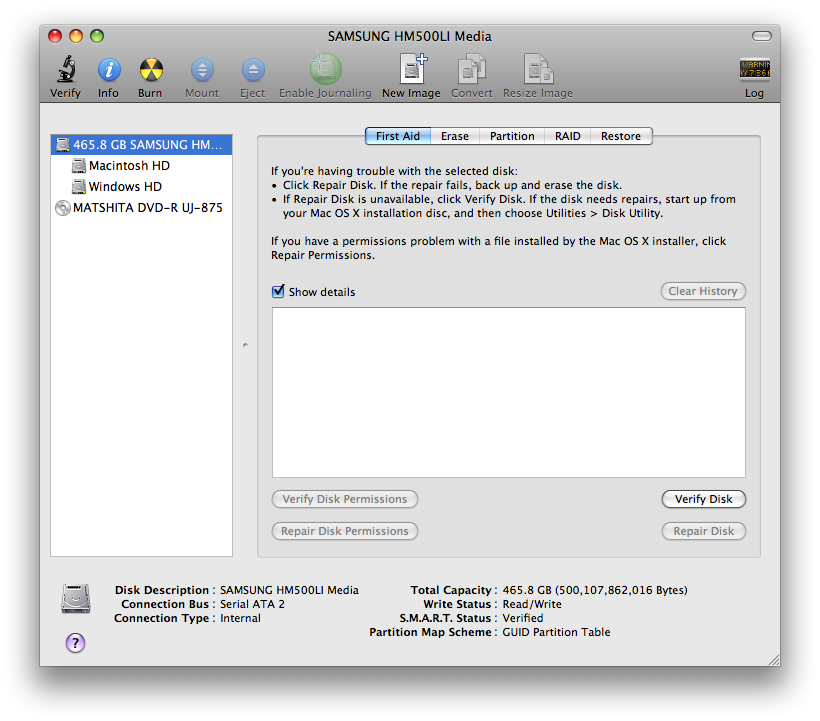Screen dimensions: 820x721
Task: Click the toolbar toggle pill button in title bar
Action: (x=761, y=36)
